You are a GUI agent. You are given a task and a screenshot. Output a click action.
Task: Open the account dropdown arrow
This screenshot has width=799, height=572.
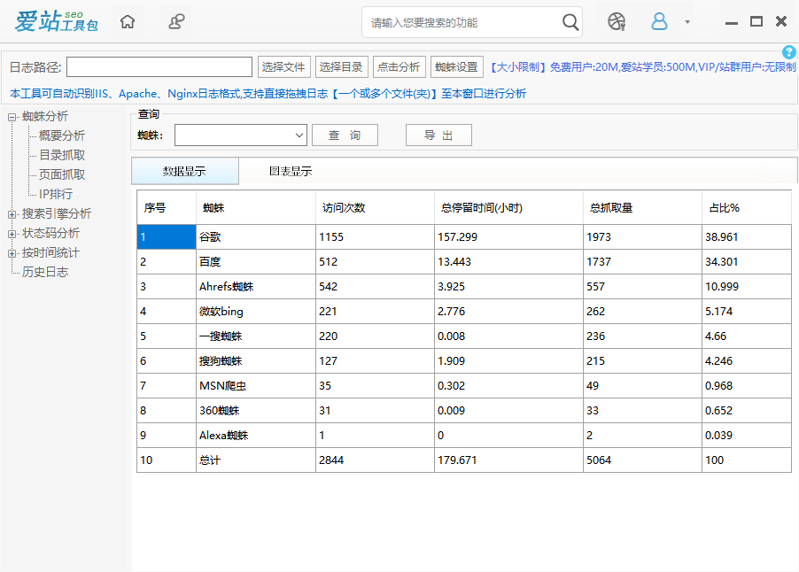point(687,22)
